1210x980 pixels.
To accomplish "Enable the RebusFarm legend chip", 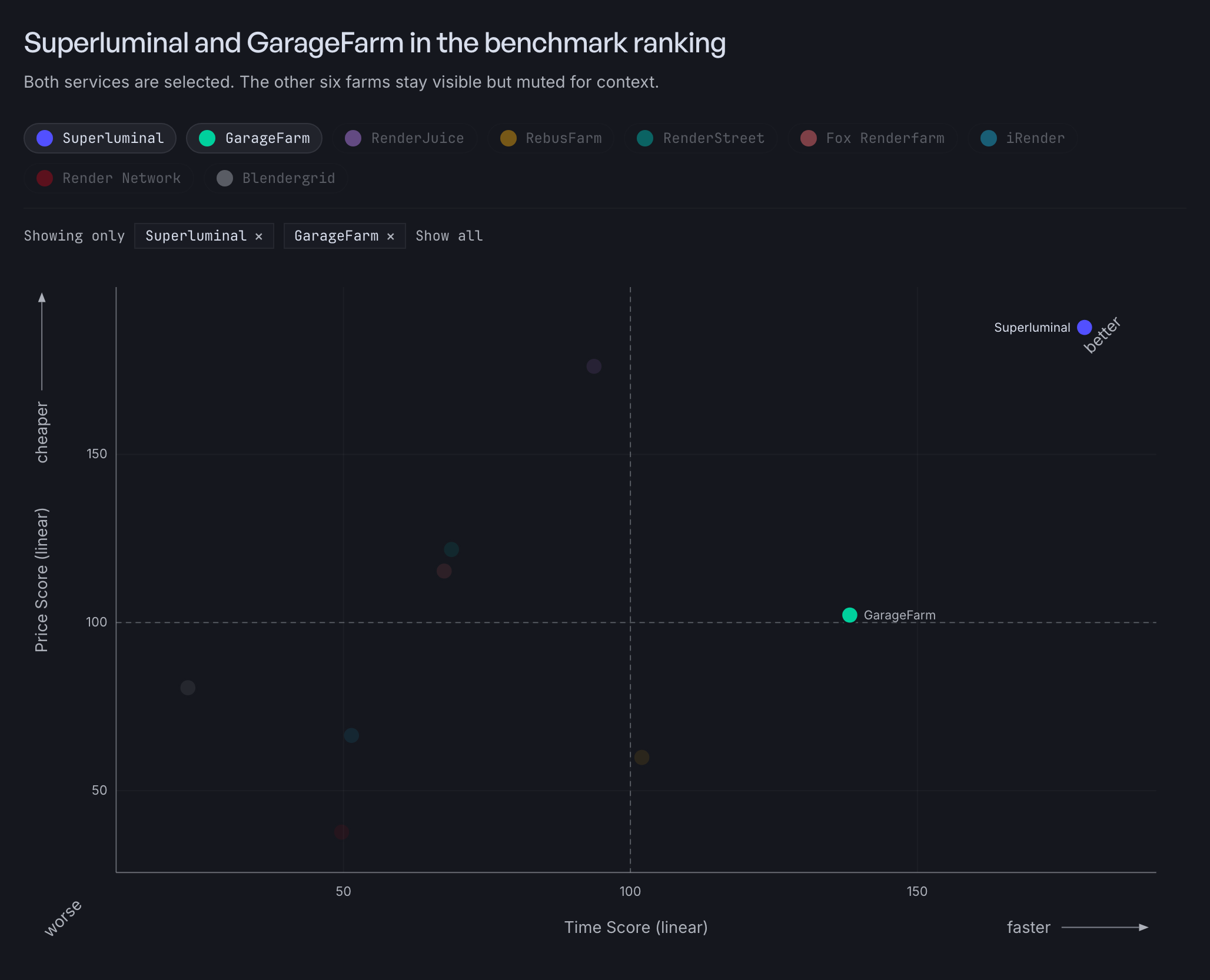I will point(551,138).
